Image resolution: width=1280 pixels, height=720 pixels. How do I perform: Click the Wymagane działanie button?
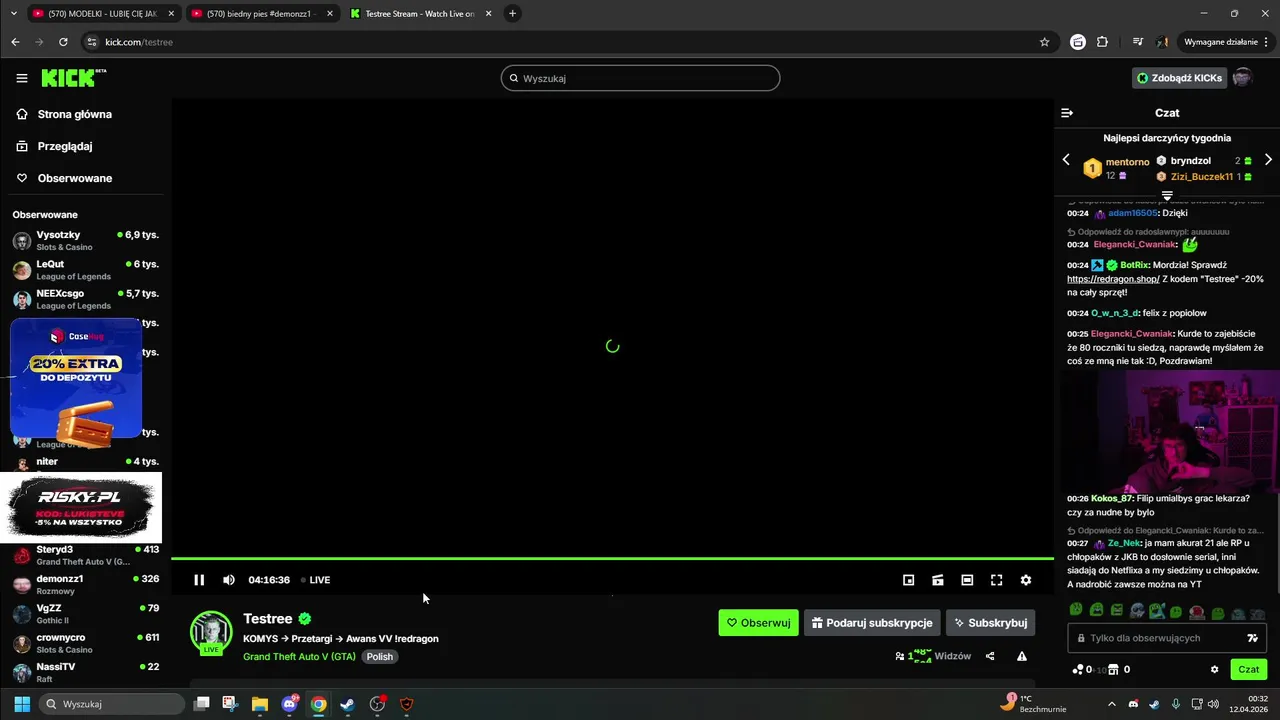click(x=1221, y=42)
